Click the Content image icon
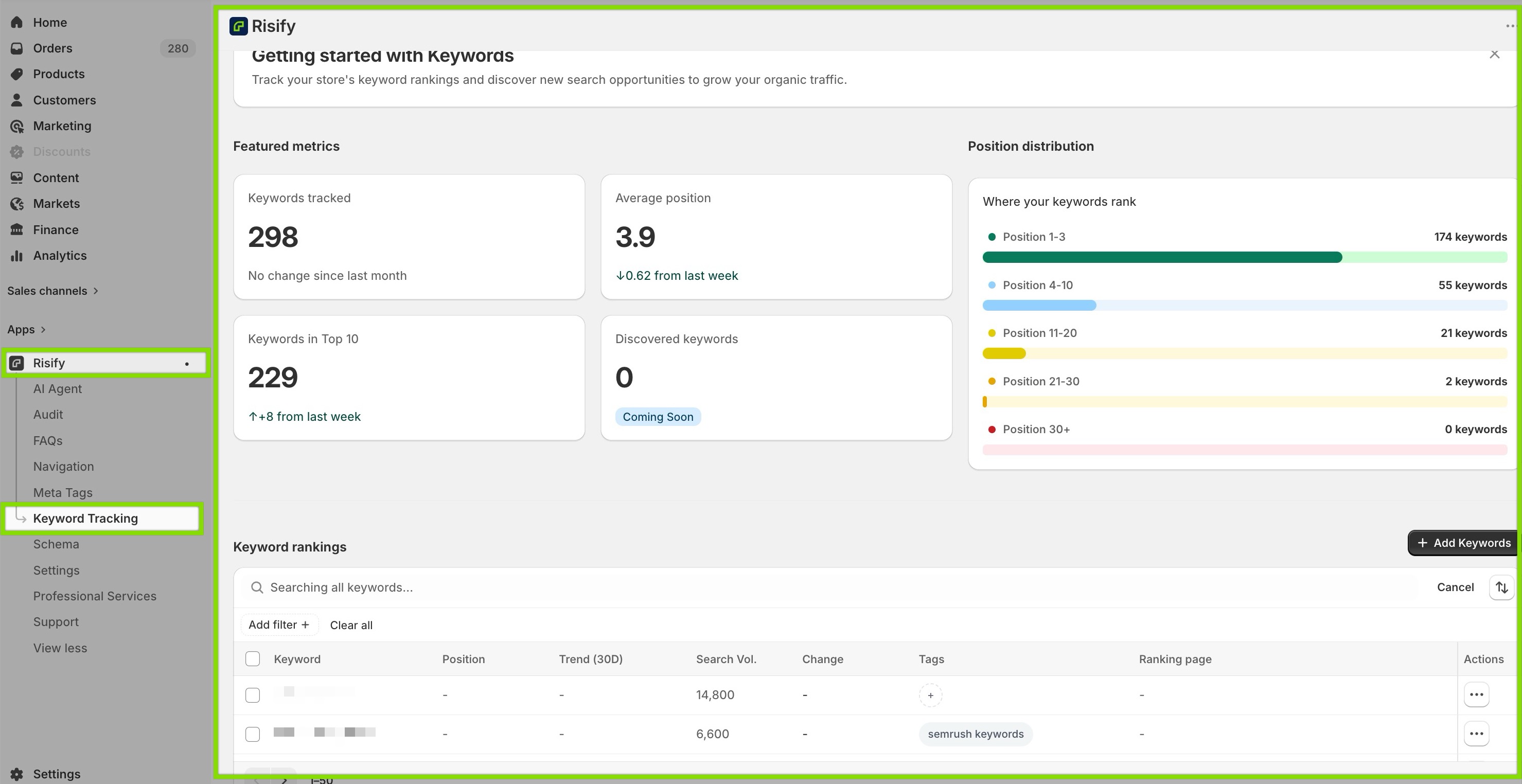The image size is (1522, 784). tap(16, 178)
